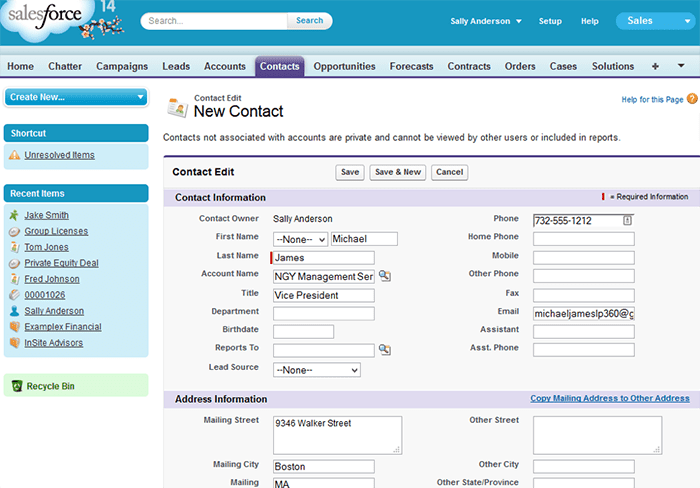Viewport: 700px width, 488px height.
Task: Open the Unresolved Items link
Action: 59,155
